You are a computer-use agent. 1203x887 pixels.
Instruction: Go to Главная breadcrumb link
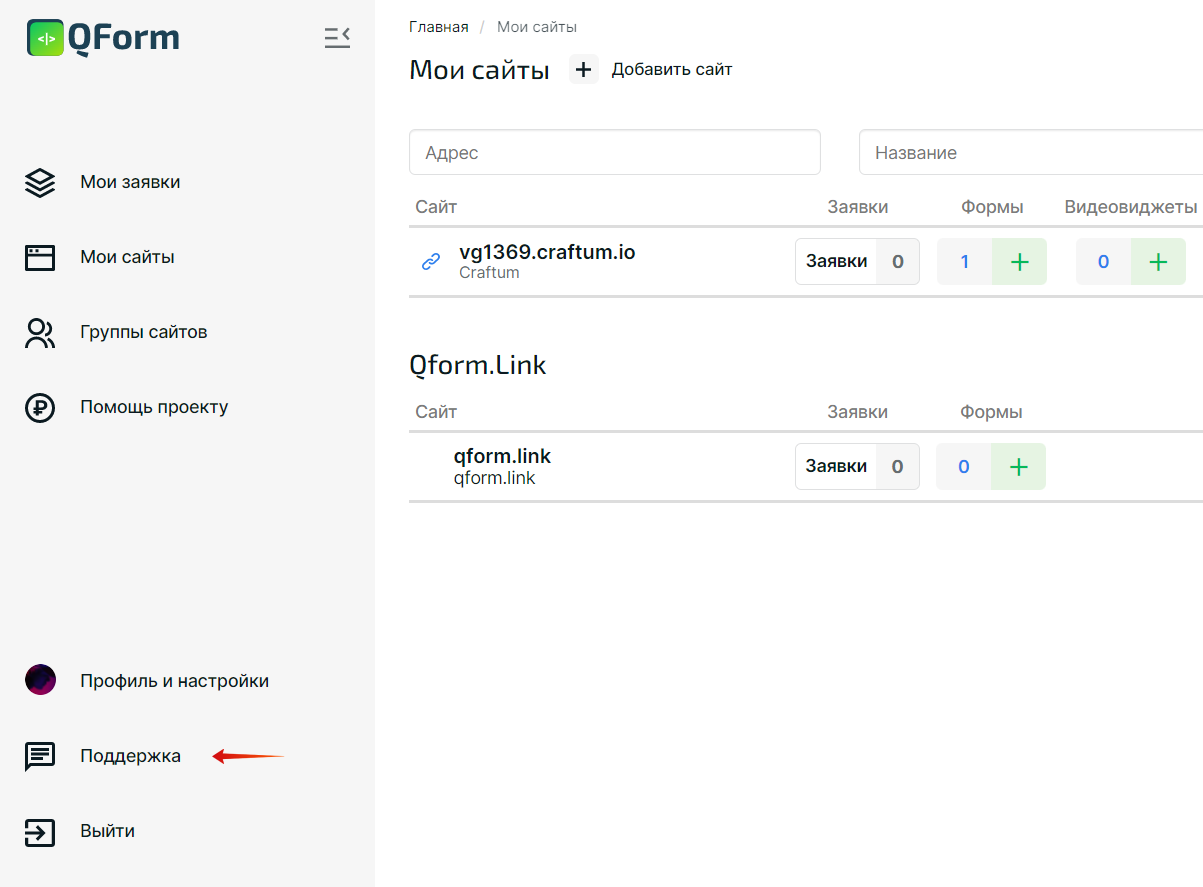439,27
